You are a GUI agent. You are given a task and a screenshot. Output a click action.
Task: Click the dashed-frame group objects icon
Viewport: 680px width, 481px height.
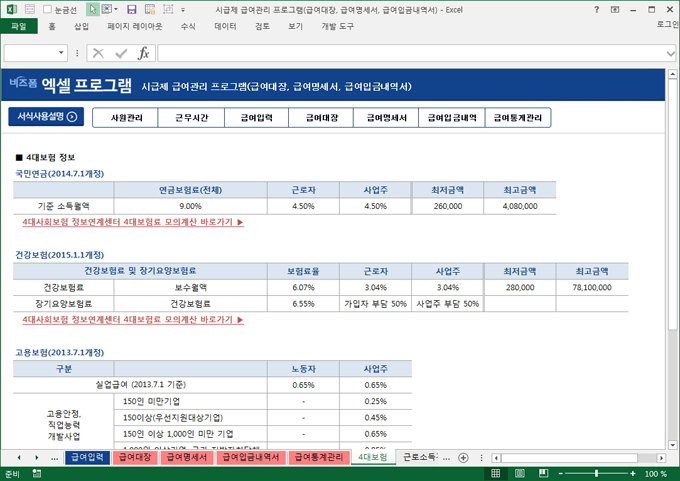click(x=168, y=9)
